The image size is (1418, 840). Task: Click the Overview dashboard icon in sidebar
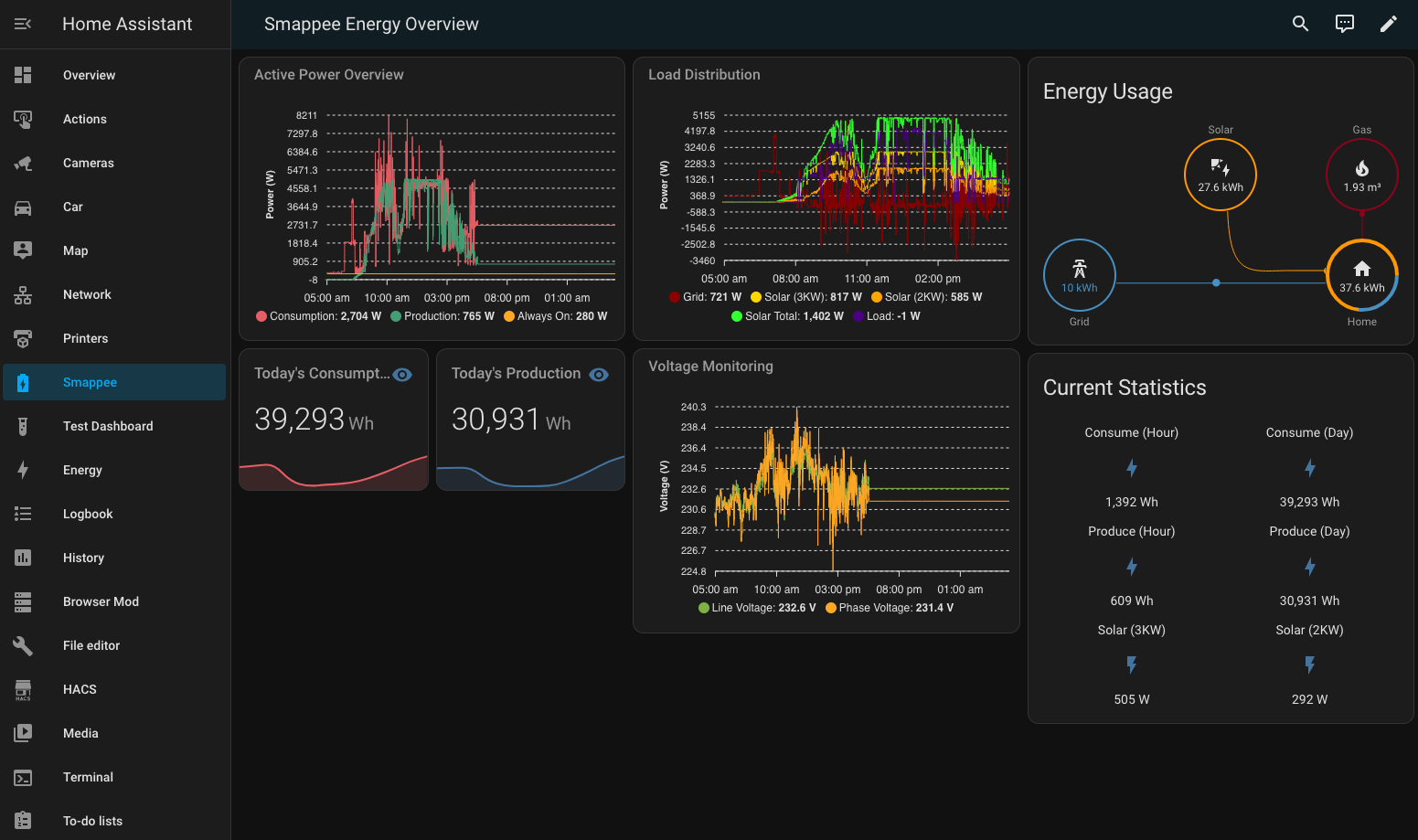[23, 75]
